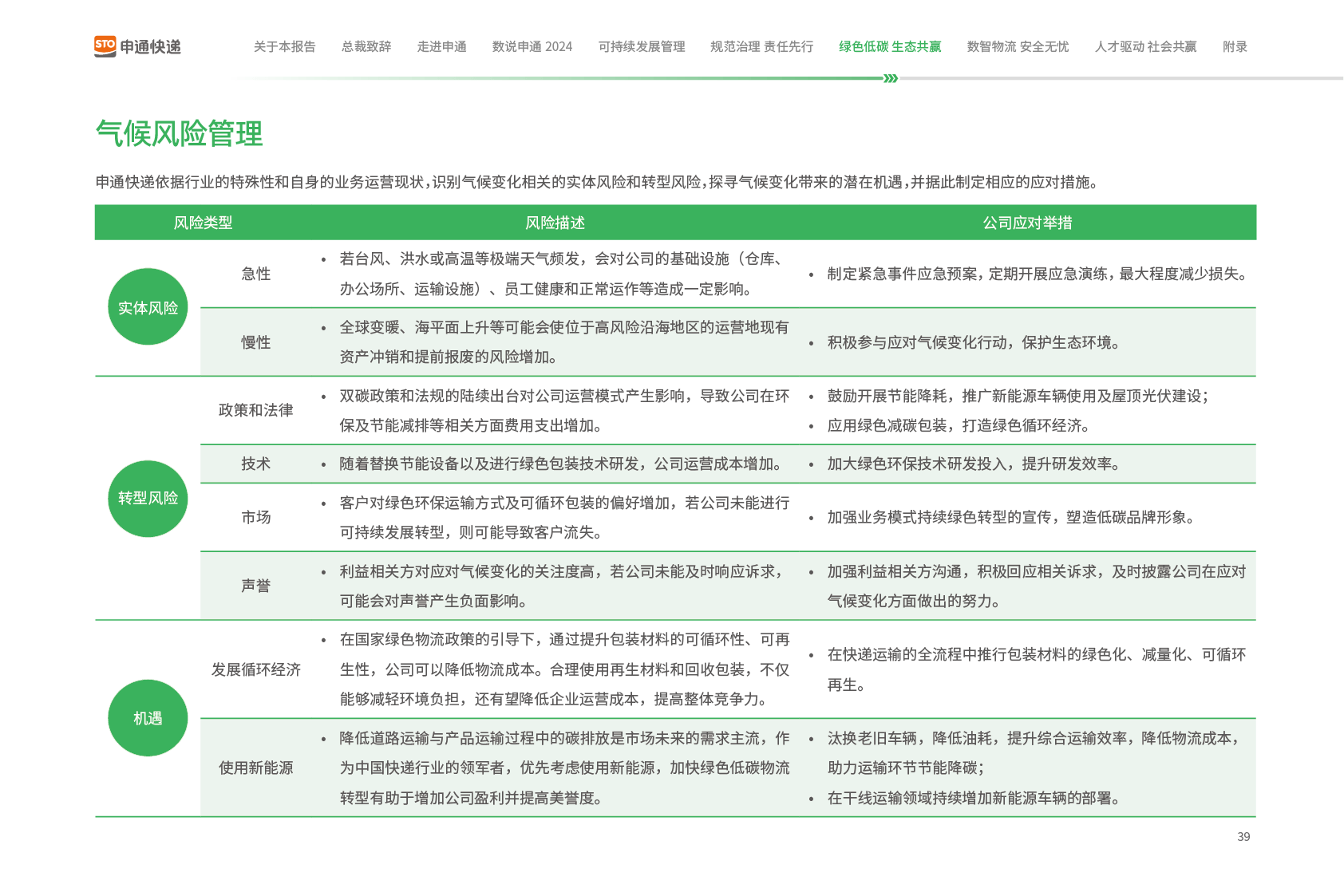The height and width of the screenshot is (896, 1344).
Task: Navigate to 可持续发展管理 section
Action: click(x=642, y=46)
